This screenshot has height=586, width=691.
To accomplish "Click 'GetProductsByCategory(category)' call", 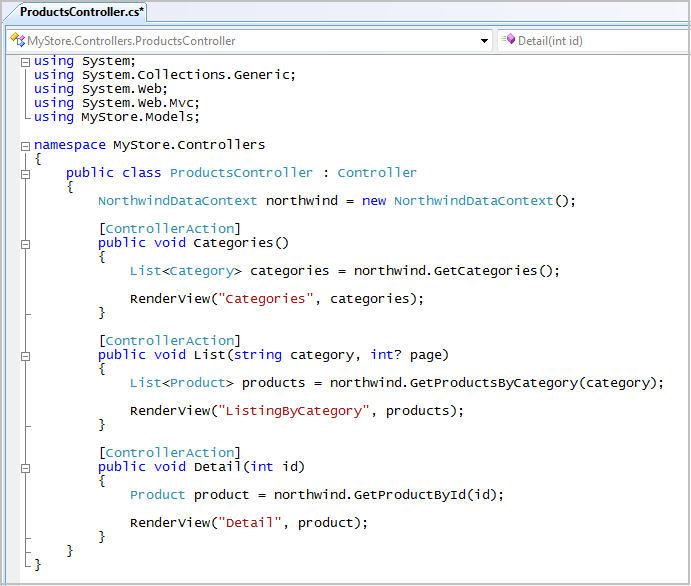I will [x=534, y=383].
